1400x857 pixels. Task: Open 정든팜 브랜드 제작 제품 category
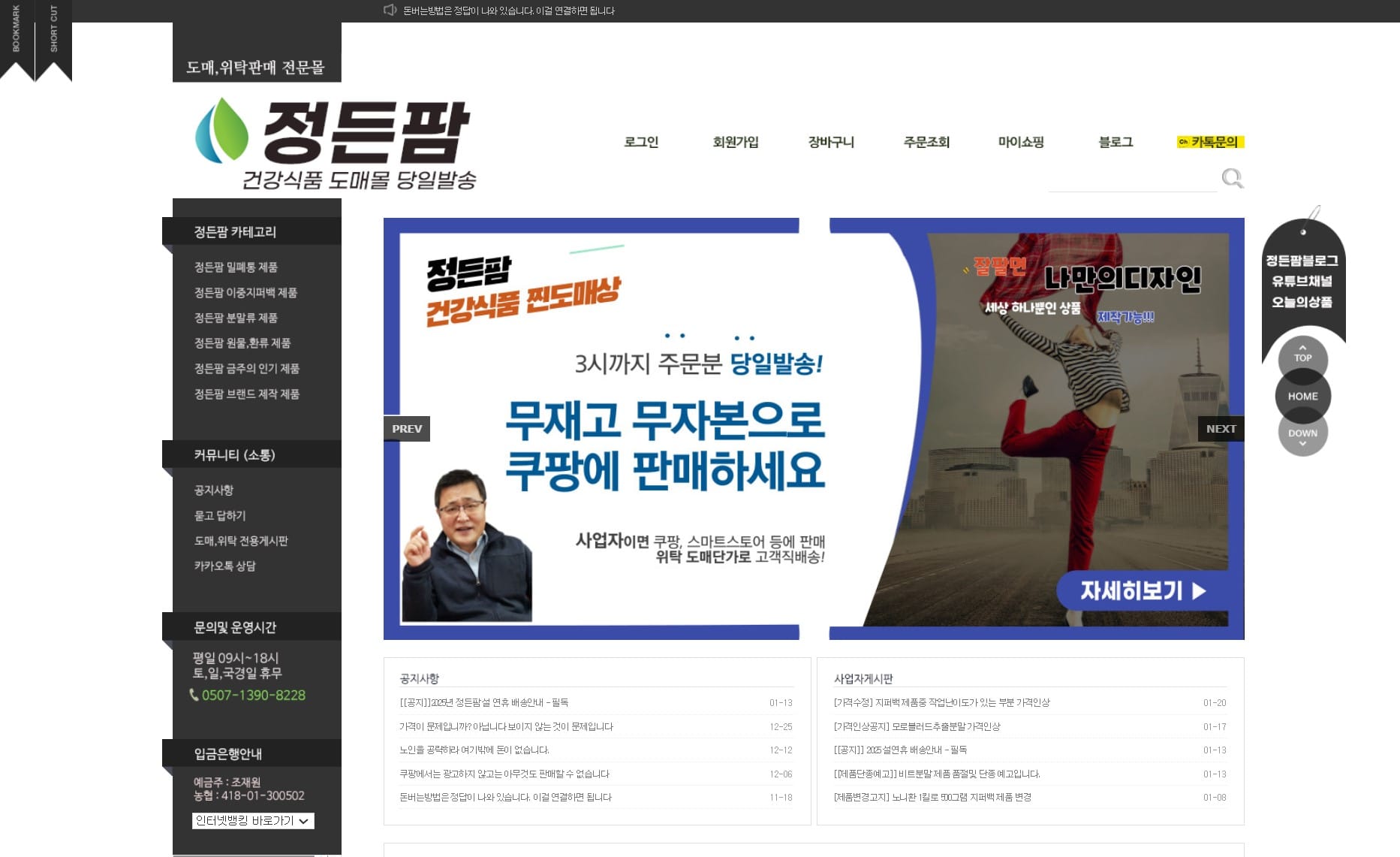coord(246,394)
